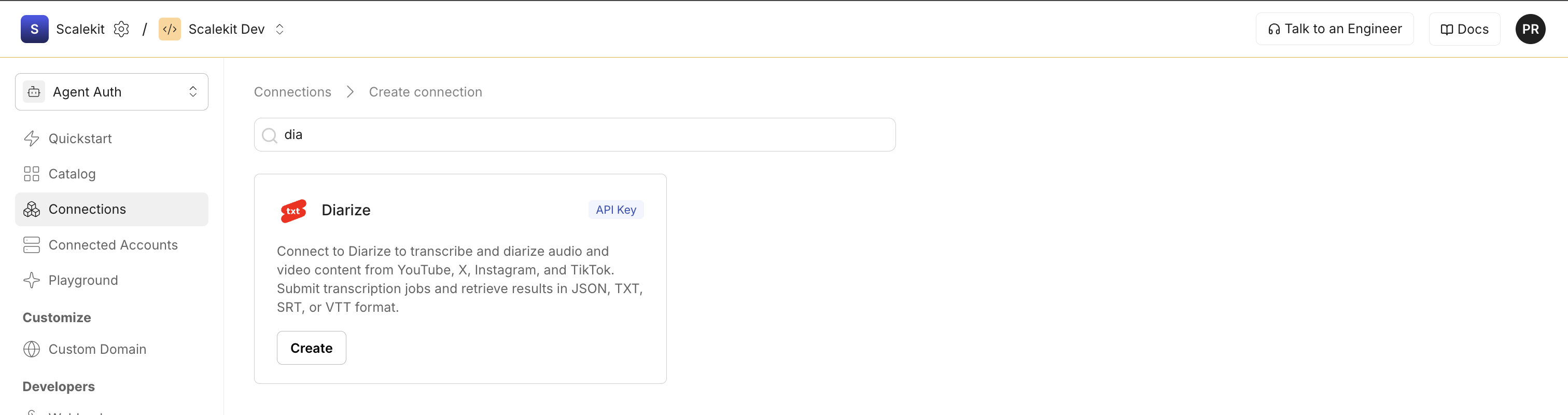Click the Diarize description text
This screenshot has width=1568, height=415.
[x=460, y=279]
